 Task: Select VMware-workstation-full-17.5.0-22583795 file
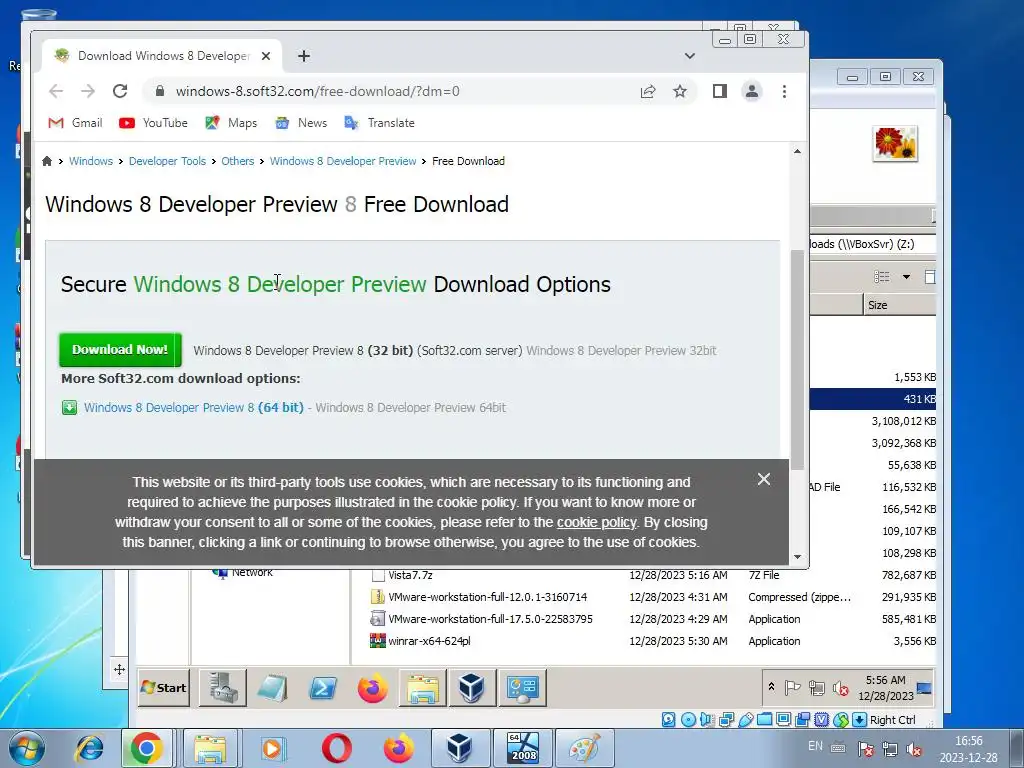pos(490,619)
